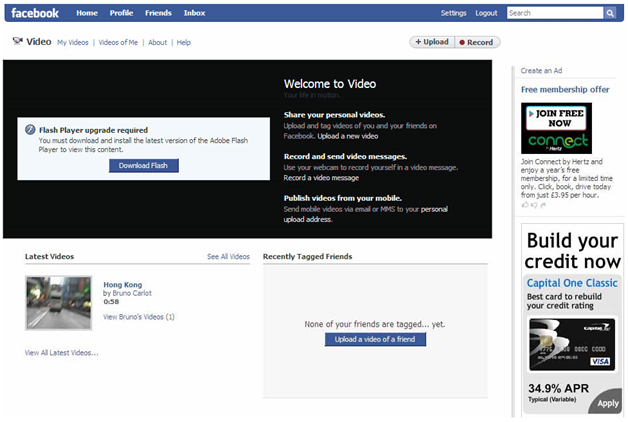Click the Bruno Carlot author name
The width and height of the screenshot is (628, 422).
tap(132, 293)
